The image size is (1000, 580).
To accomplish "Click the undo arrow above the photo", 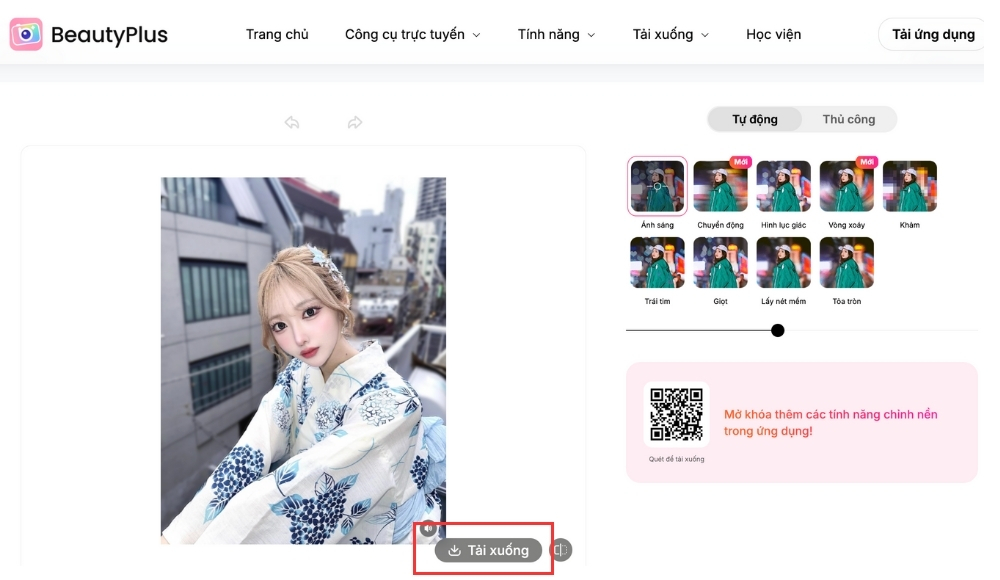I will click(x=292, y=123).
